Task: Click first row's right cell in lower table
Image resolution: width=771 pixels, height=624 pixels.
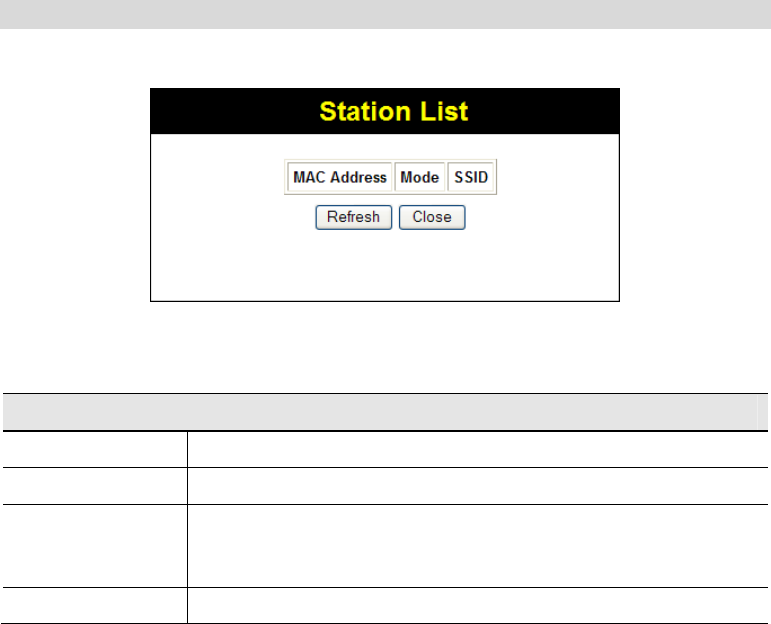Action: click(x=478, y=449)
